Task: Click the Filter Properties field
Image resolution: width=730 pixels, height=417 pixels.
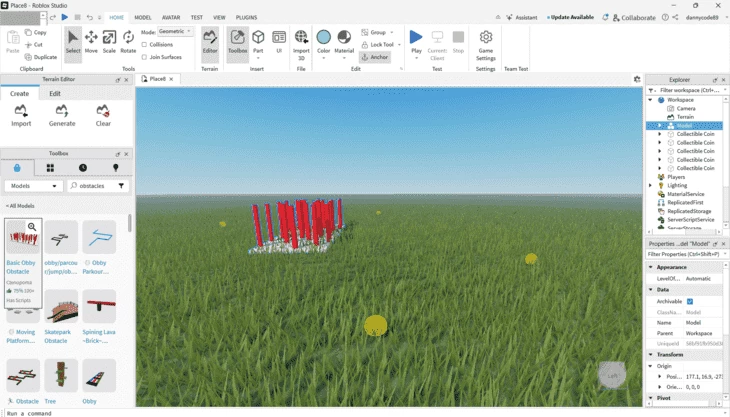Action: [683, 254]
